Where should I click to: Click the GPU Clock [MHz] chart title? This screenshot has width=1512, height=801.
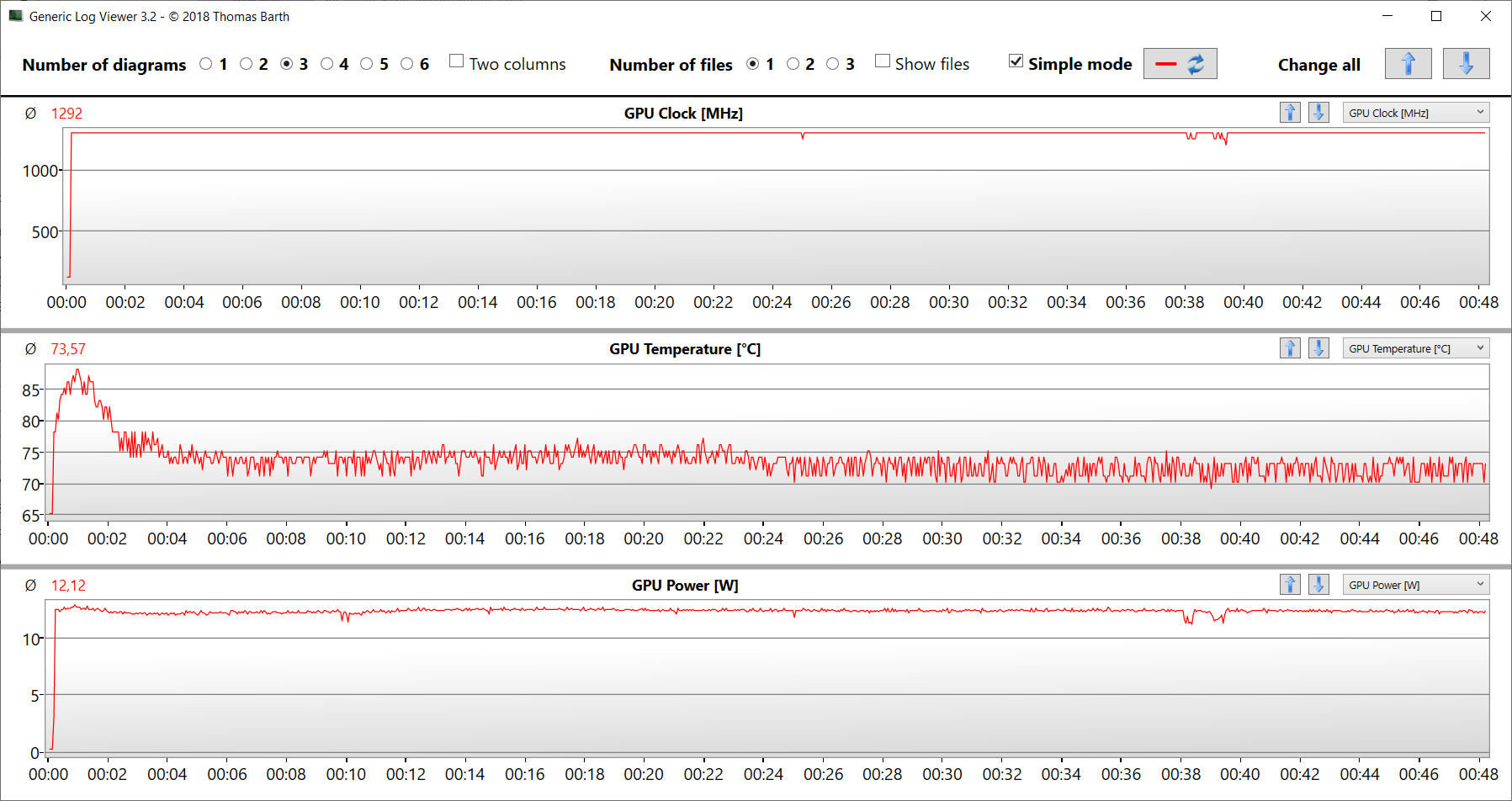coord(683,114)
